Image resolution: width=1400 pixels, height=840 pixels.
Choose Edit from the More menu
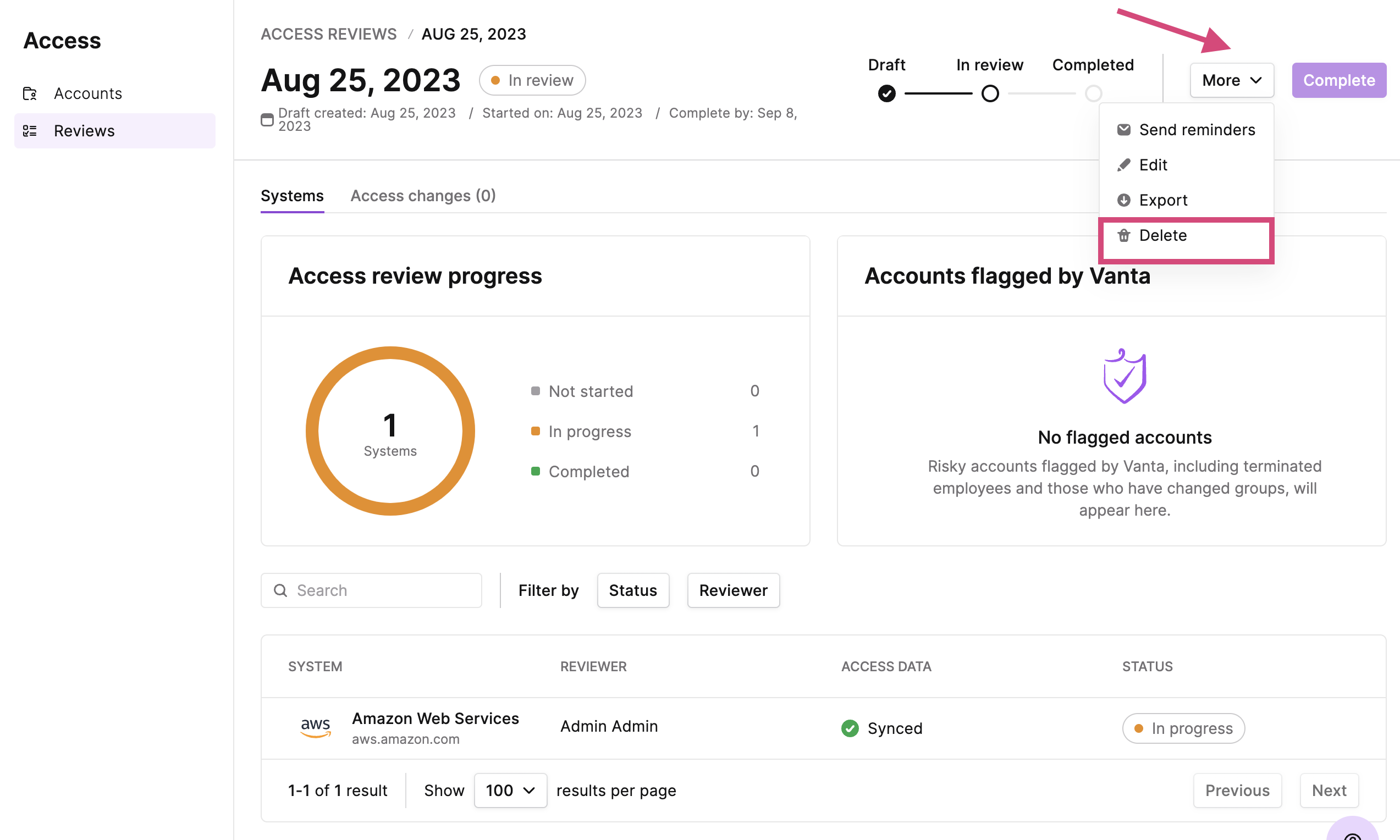tap(1186, 165)
